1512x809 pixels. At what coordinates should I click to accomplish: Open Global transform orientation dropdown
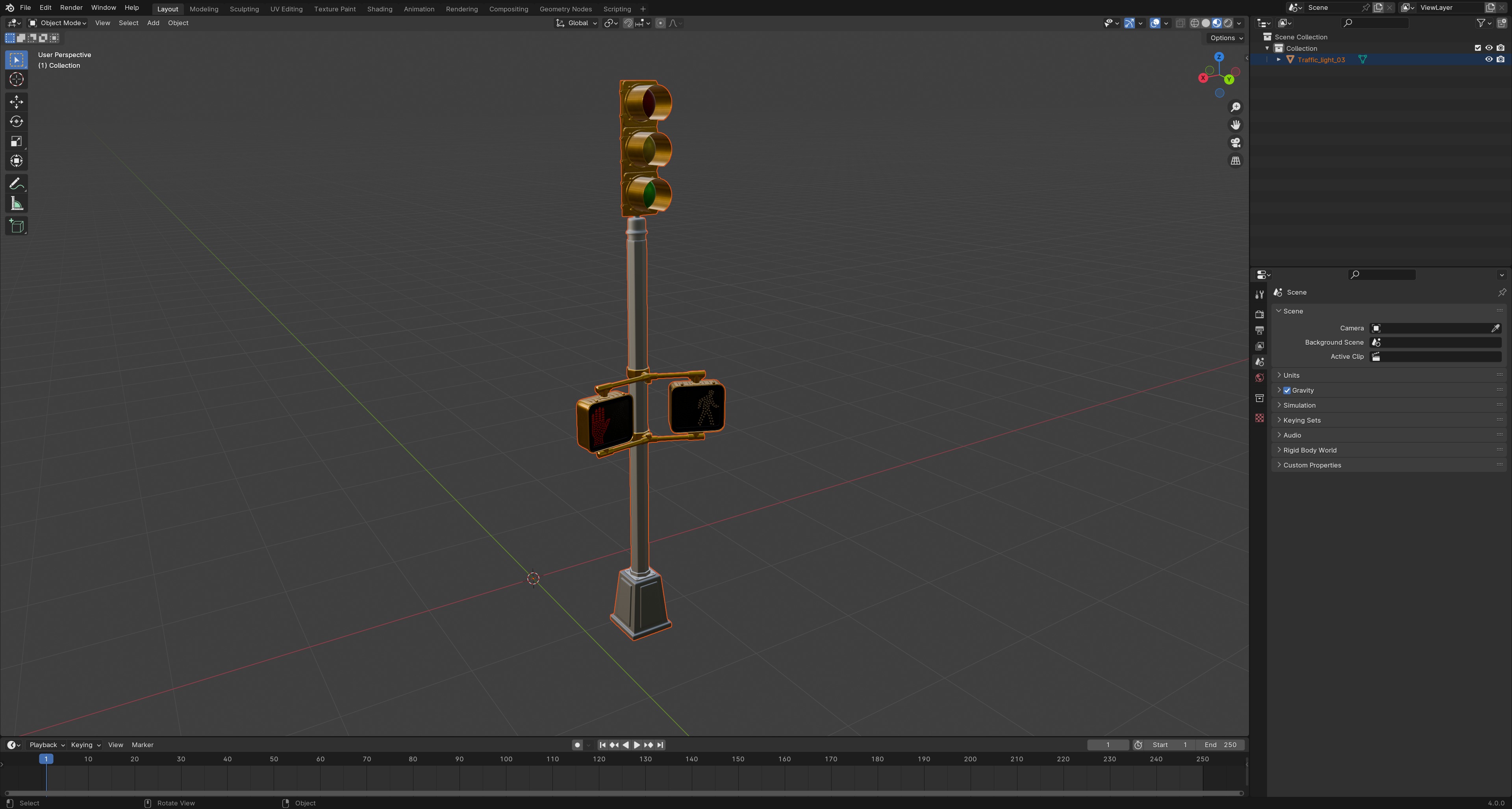pyautogui.click(x=576, y=23)
